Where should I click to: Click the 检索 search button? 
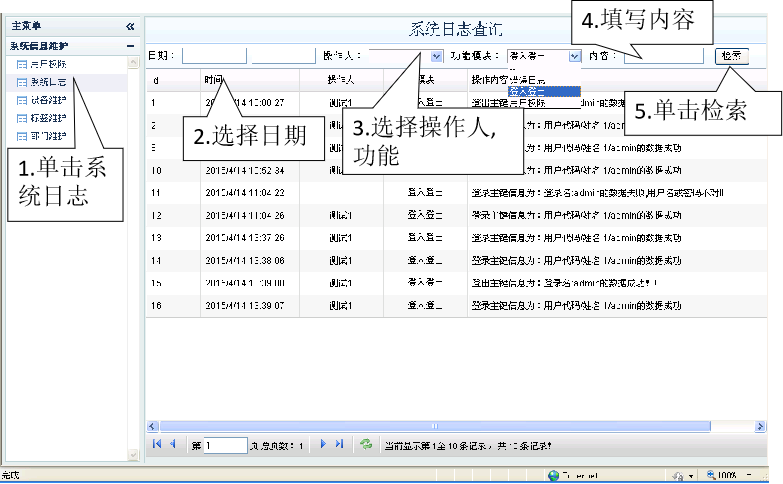pyautogui.click(x=732, y=56)
